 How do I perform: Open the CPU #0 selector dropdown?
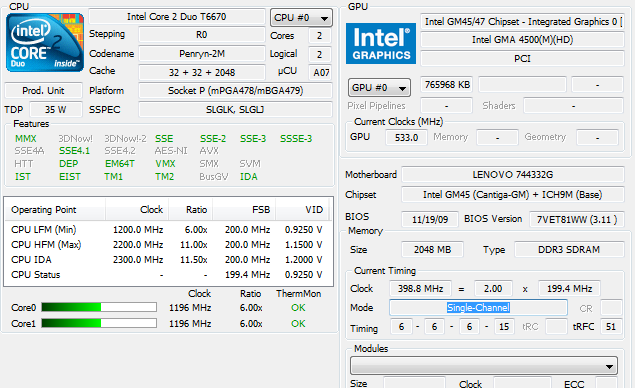[301, 18]
